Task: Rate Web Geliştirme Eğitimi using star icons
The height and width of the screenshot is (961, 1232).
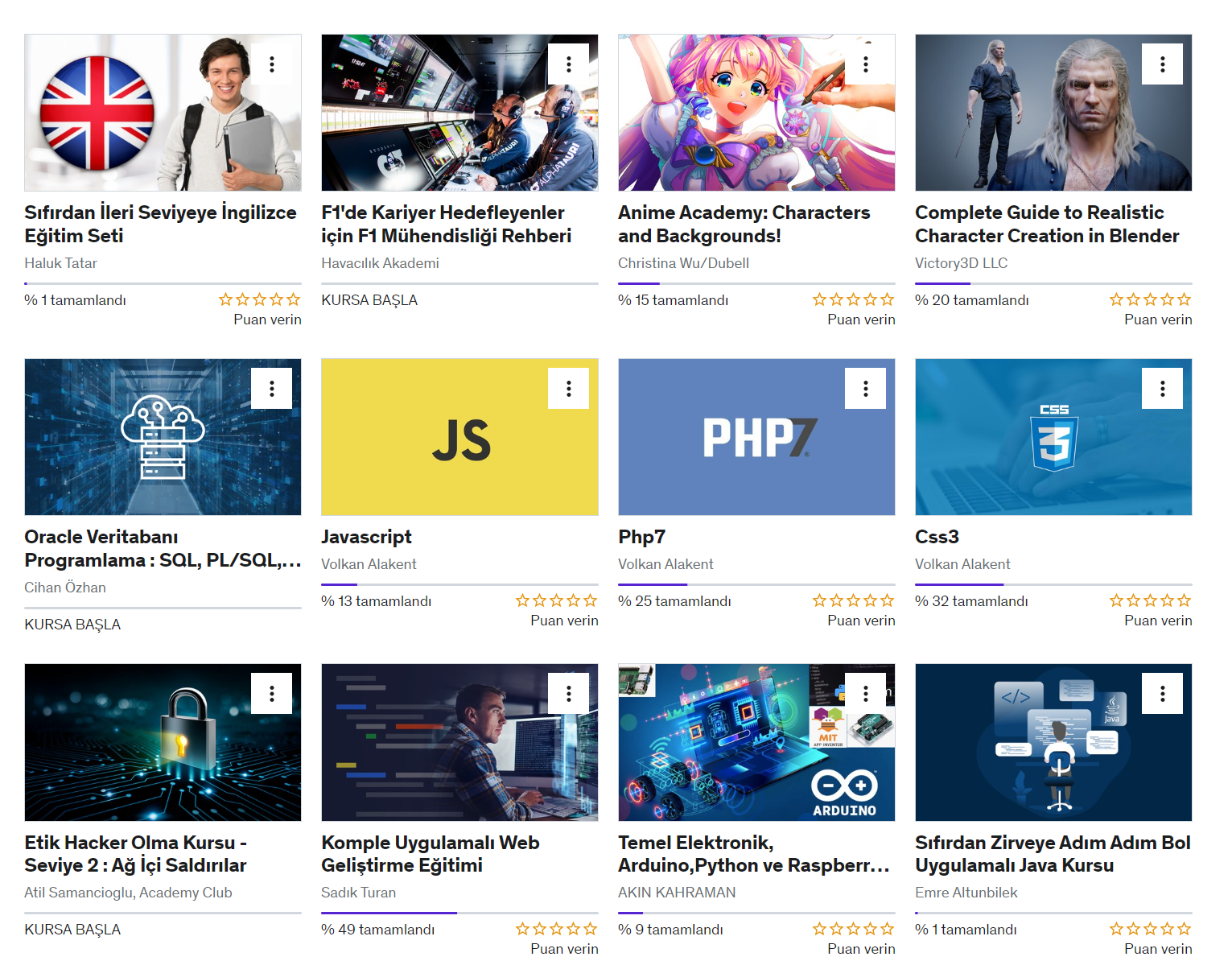Action: [x=557, y=929]
